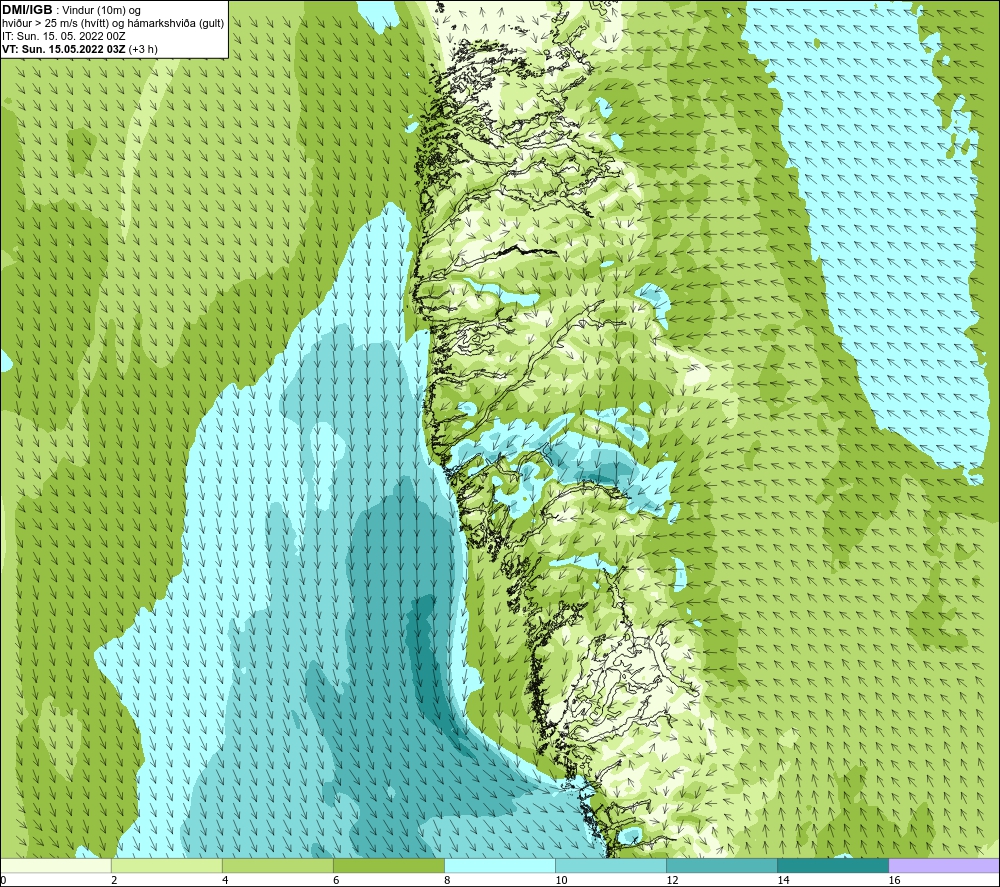The height and width of the screenshot is (887, 1000).
Task: Click the '(+3 h)' forecast offset text
Action: [x=143, y=49]
